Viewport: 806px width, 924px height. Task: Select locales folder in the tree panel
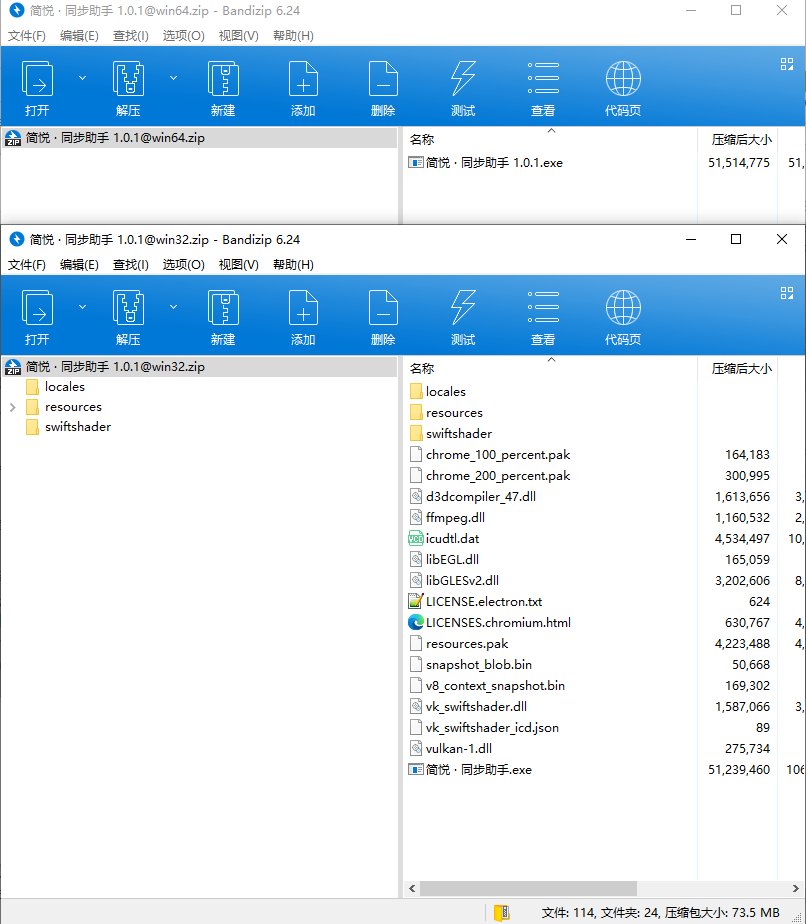click(x=65, y=387)
